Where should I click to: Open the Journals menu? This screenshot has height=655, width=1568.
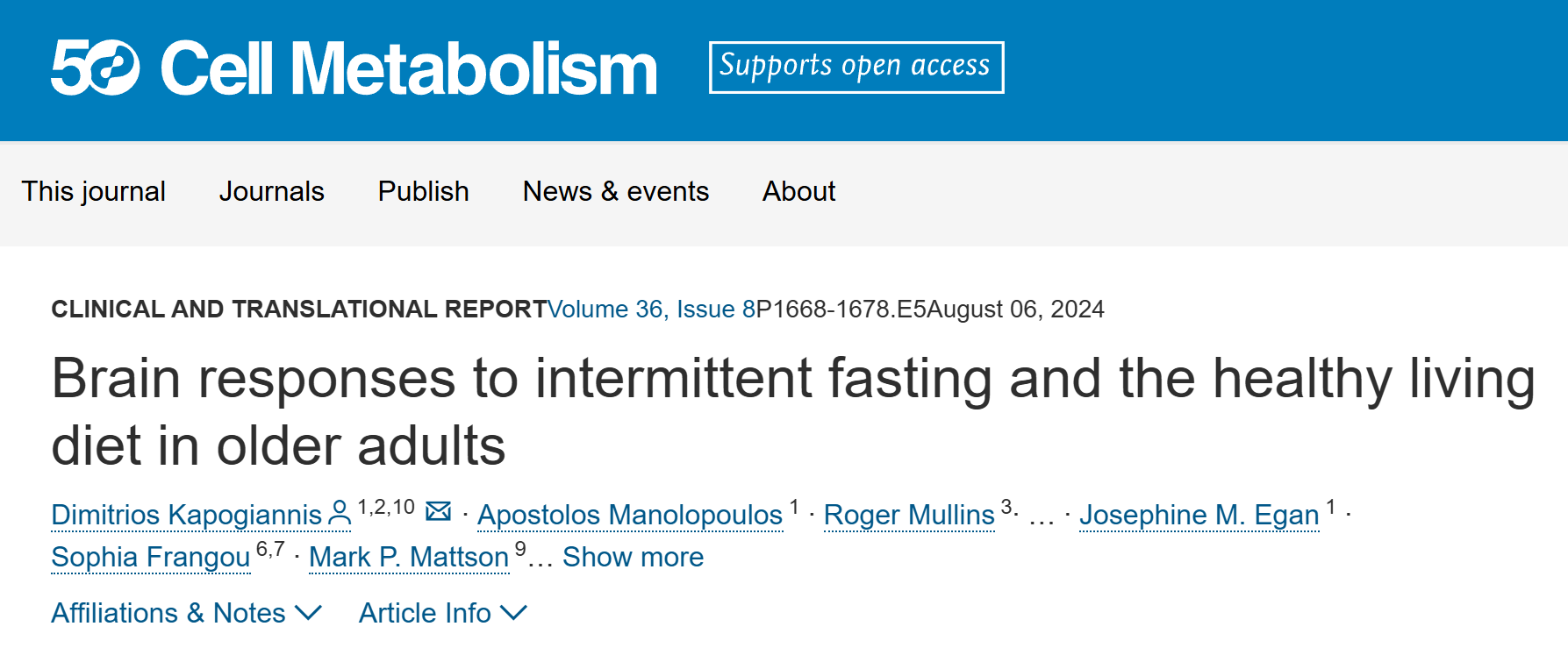(271, 191)
